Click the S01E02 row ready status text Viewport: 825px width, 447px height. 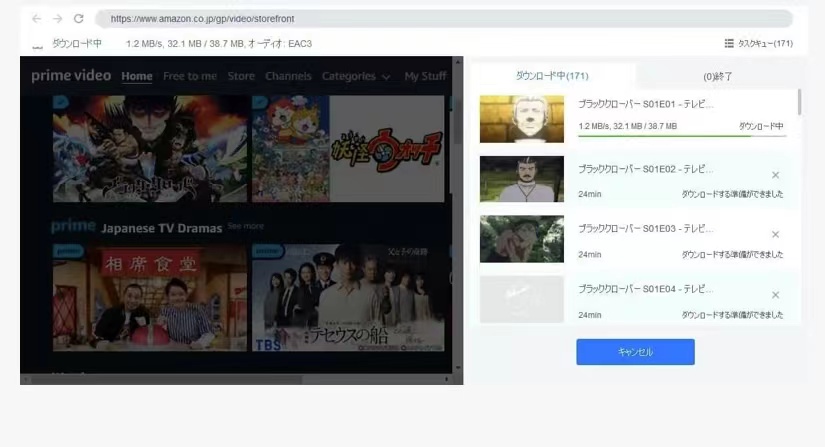tap(732, 194)
